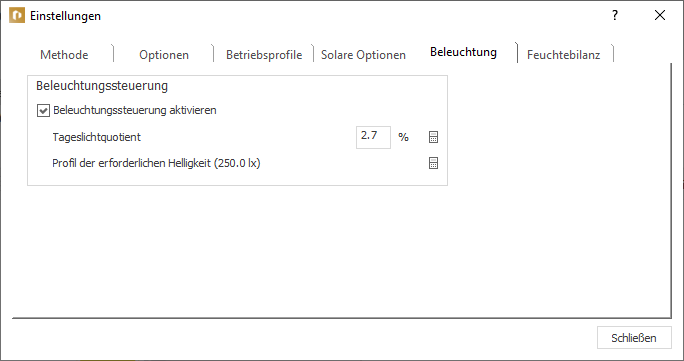Viewport: 684px width, 361px height.
Task: Open calculator icon for Helligkeit profile
Action: point(433,163)
